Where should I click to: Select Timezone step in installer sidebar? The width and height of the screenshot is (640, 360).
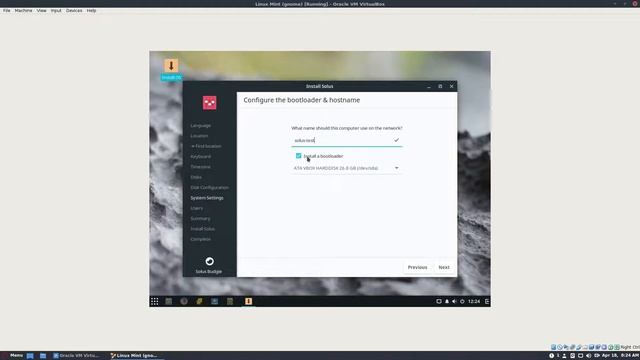tap(200, 167)
